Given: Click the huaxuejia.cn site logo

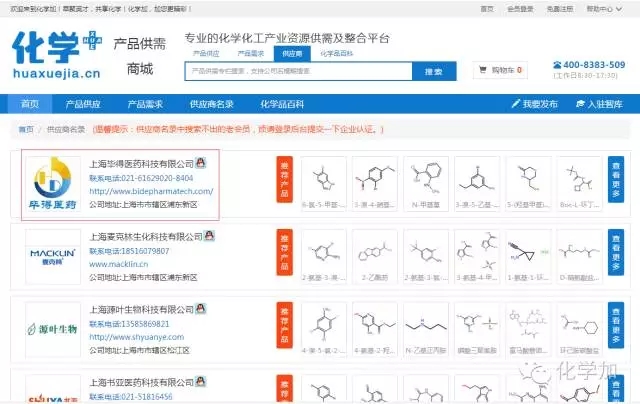Looking at the screenshot, I should [x=56, y=57].
